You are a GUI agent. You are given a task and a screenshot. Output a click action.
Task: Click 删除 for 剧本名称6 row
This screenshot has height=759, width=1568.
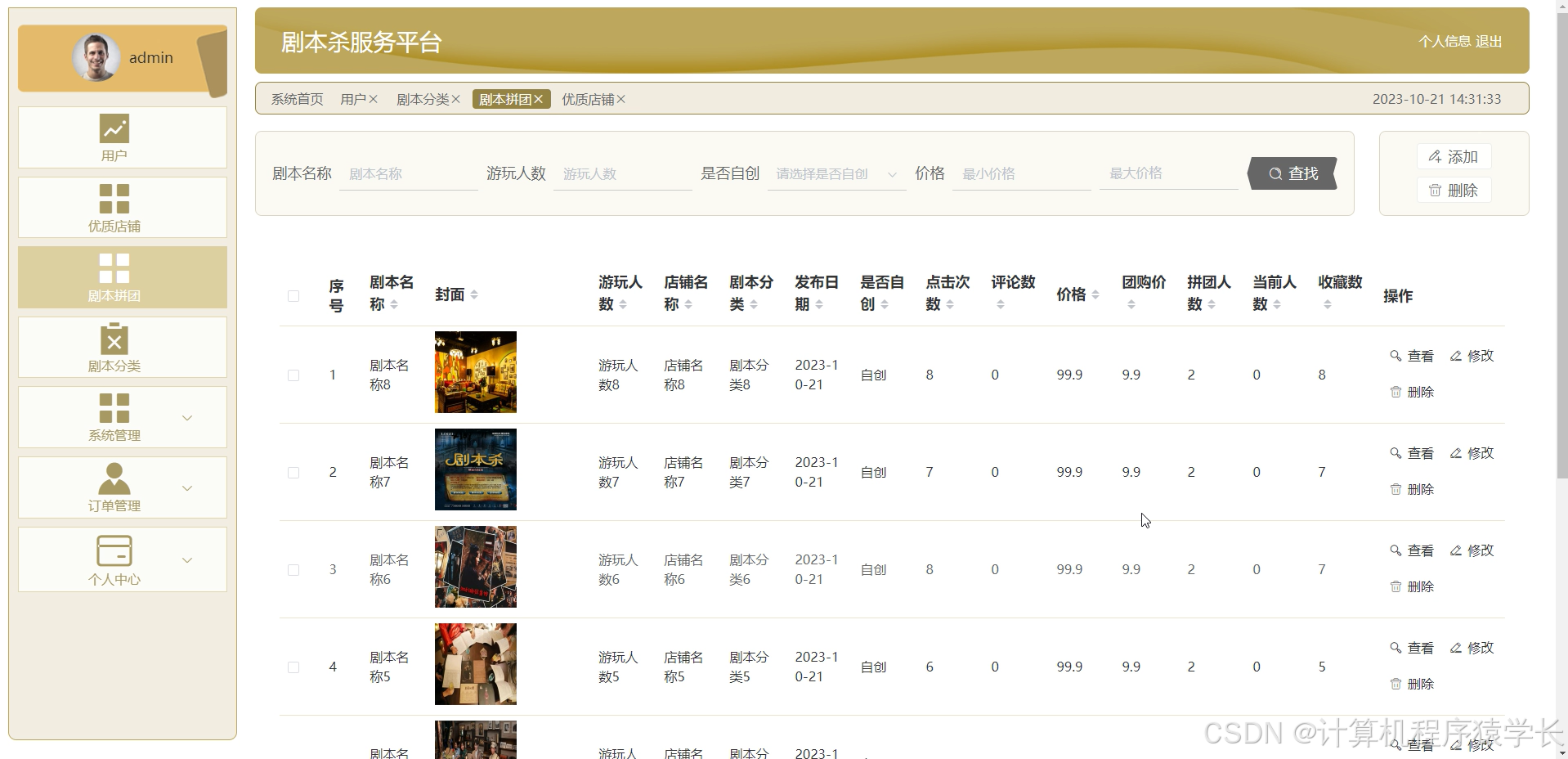pos(1412,586)
